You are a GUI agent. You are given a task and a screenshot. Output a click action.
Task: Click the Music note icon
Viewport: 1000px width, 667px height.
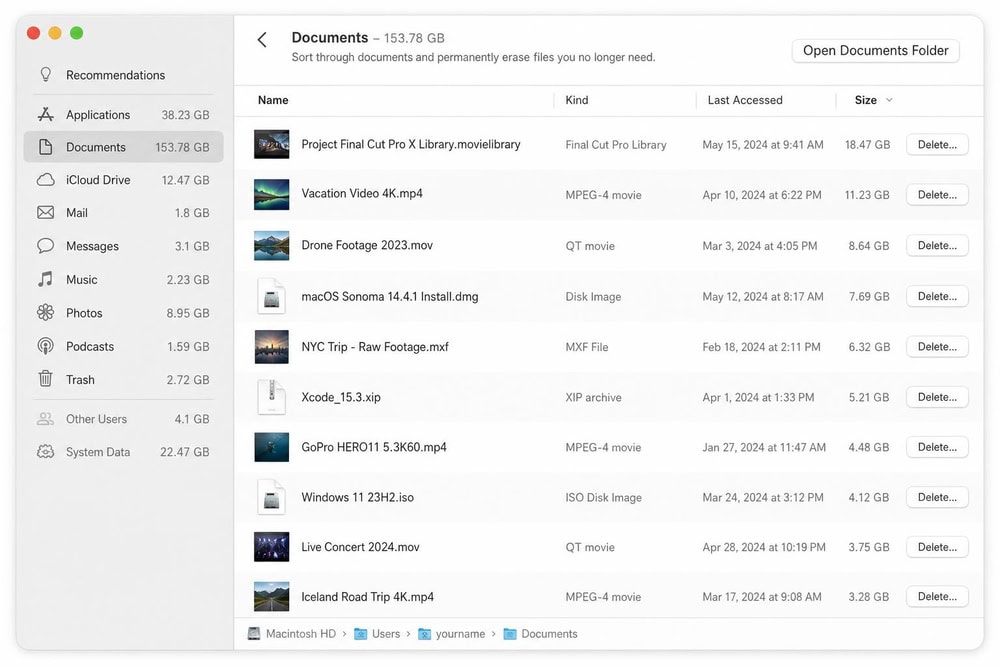pyautogui.click(x=45, y=279)
